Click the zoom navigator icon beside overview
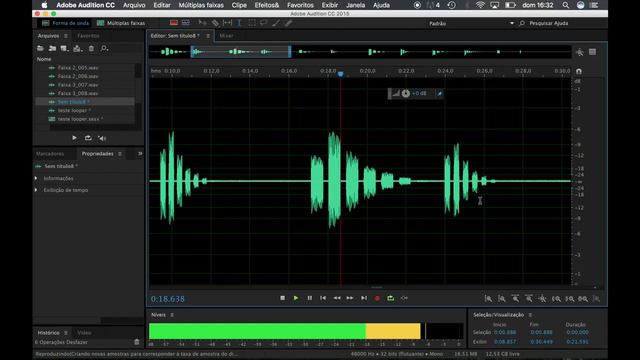Viewport: 640px width, 360px height. (x=580, y=52)
